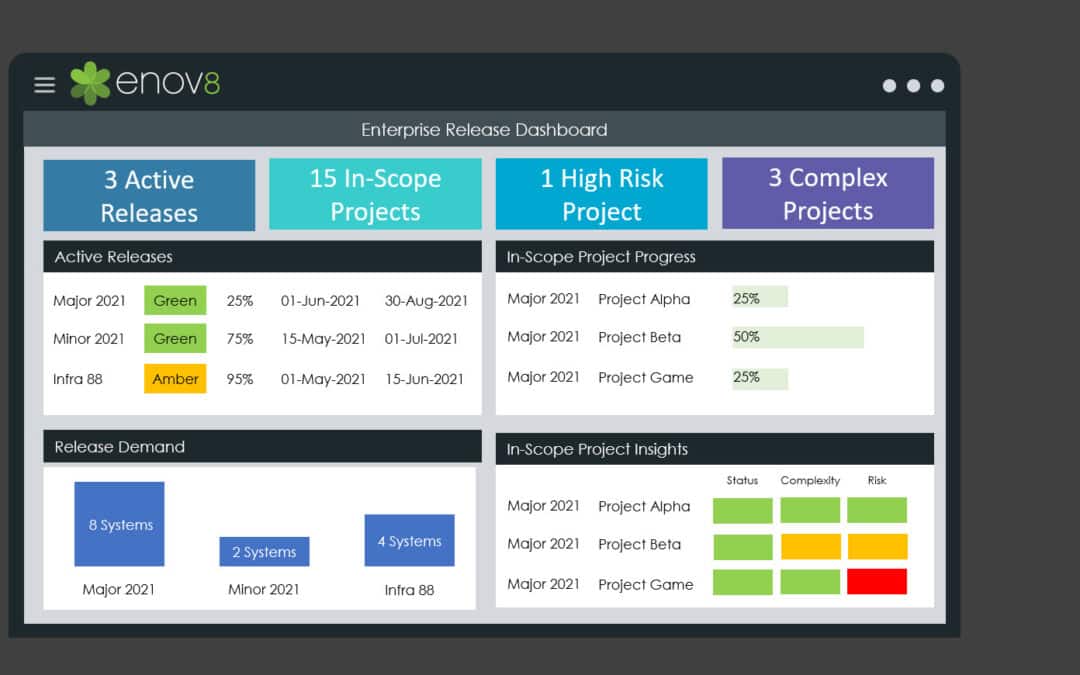Click the 8 Systems bar

coord(119,524)
